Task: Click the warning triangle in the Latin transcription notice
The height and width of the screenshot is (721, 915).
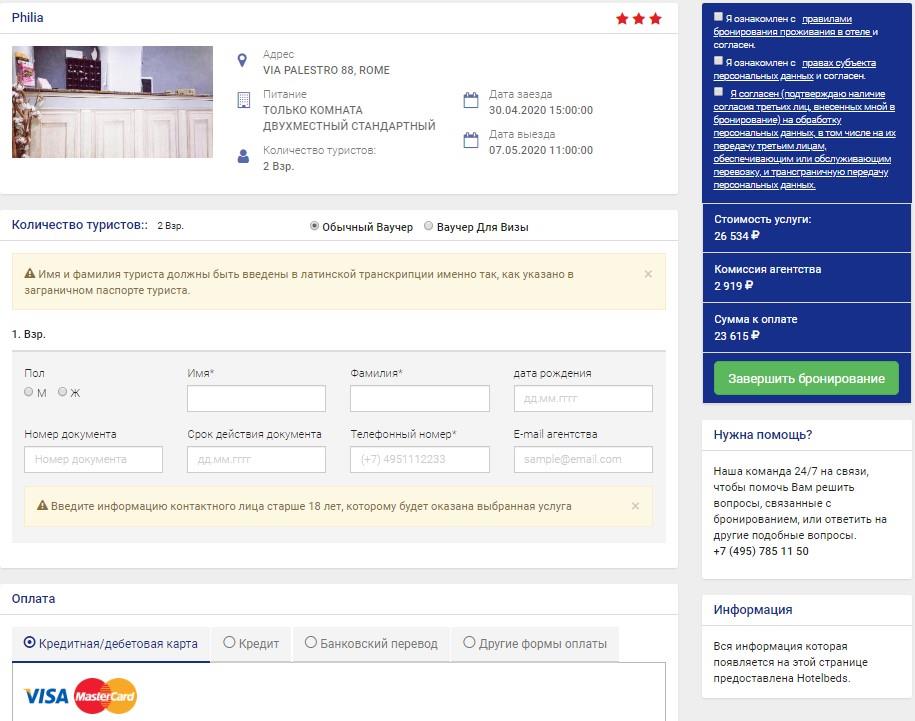Action: coord(30,273)
